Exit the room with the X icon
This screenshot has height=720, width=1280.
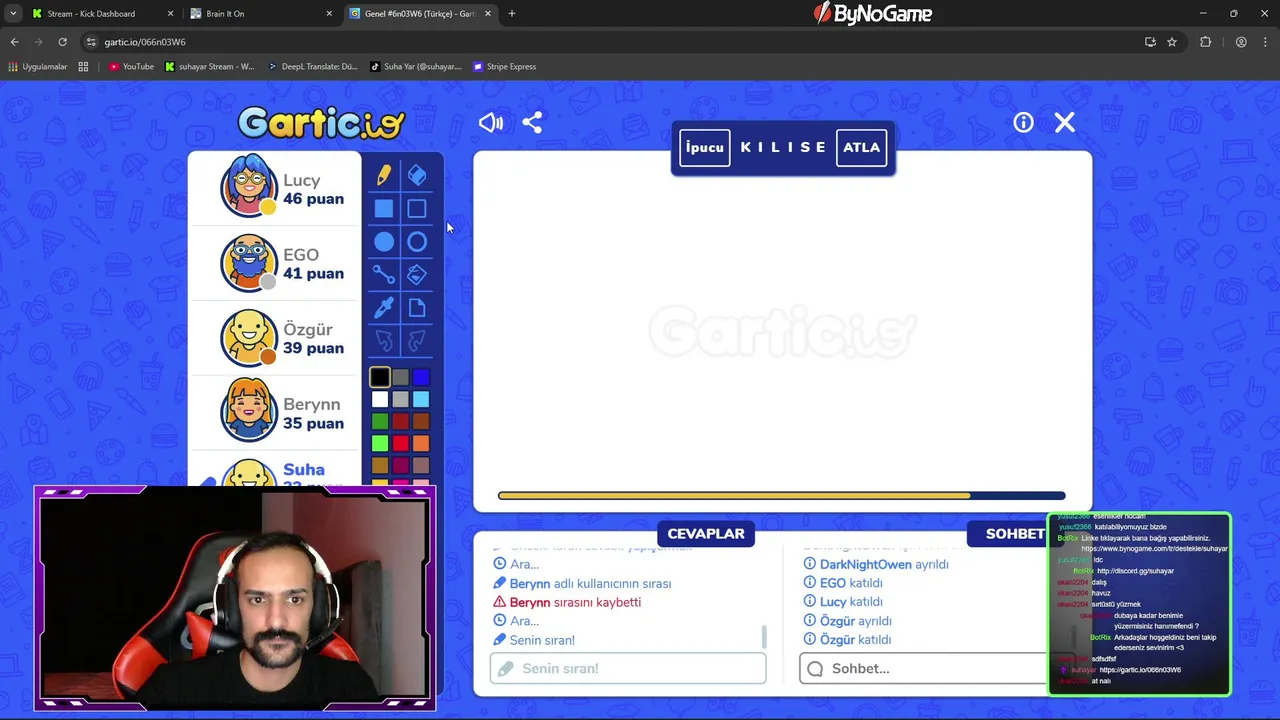pyautogui.click(x=1064, y=122)
